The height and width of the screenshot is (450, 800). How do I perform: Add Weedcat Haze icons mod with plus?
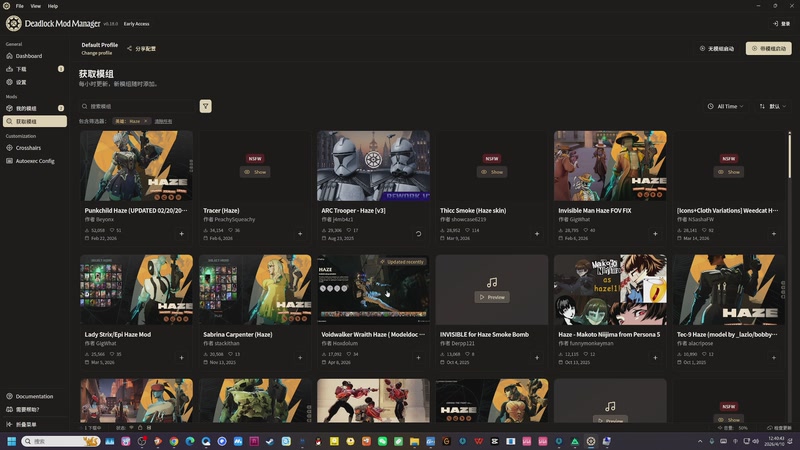point(773,234)
